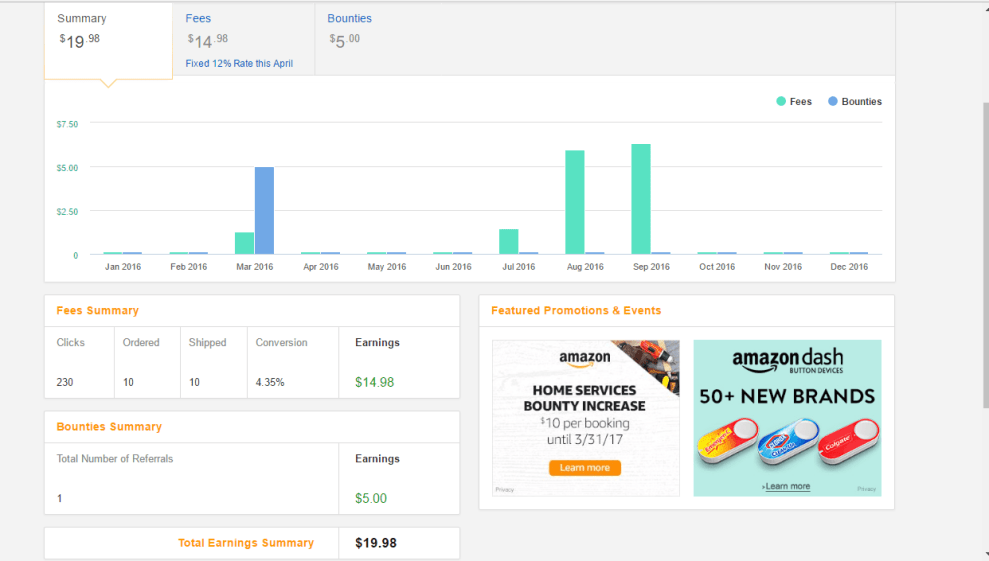
Task: Click the Fees Summary heading
Action: coord(98,310)
